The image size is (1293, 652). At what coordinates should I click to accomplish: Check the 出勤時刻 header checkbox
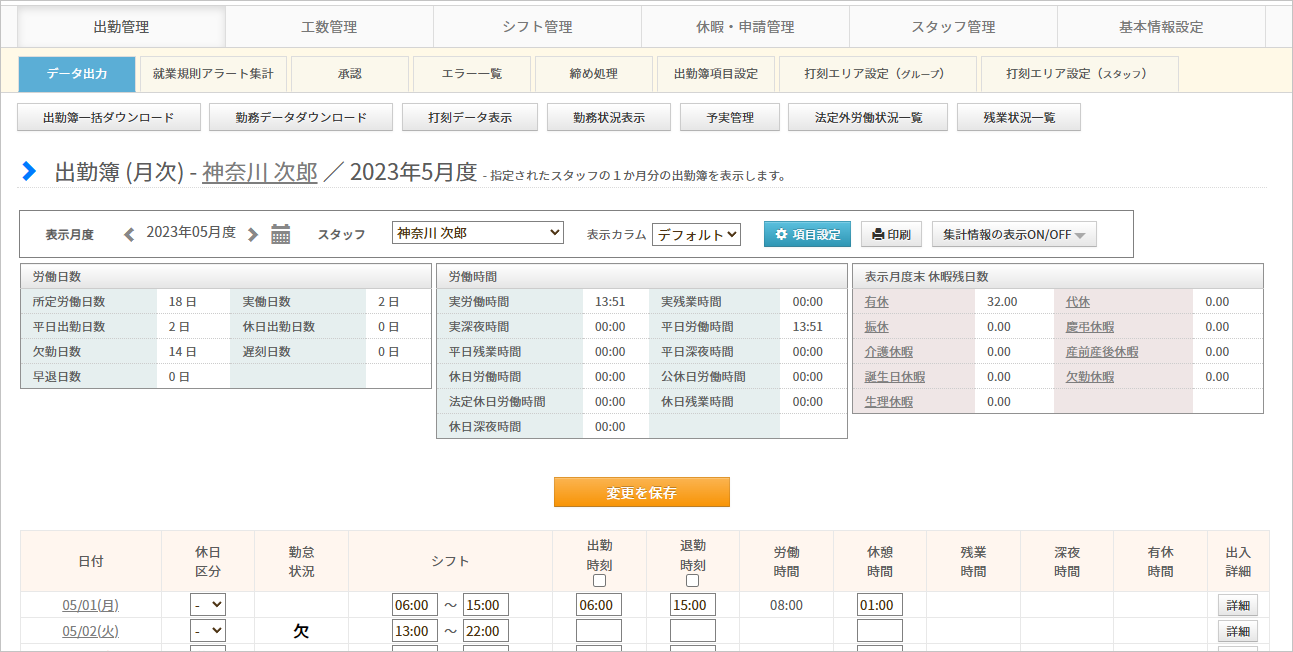tap(599, 581)
